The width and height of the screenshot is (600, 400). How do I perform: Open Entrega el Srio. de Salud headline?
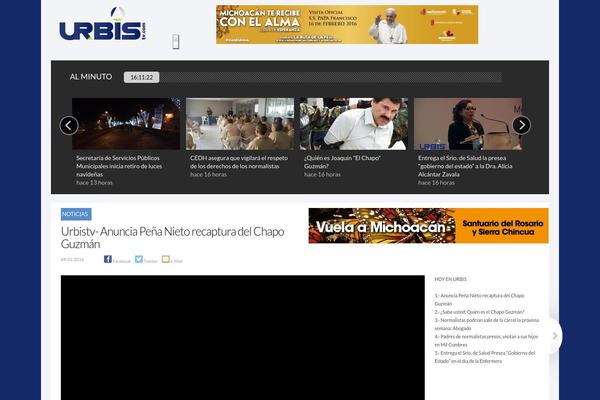click(465, 166)
